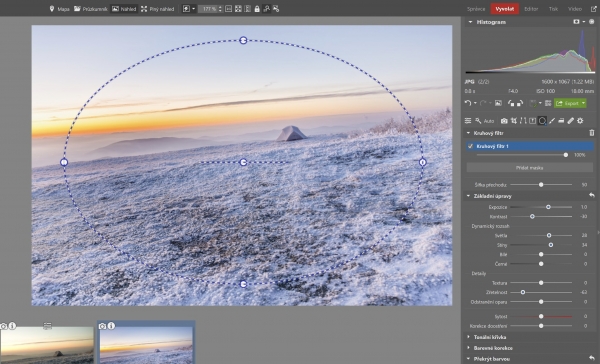This screenshot has width=600, height=364.
Task: Toggle the Mapa view
Action: (x=59, y=8)
